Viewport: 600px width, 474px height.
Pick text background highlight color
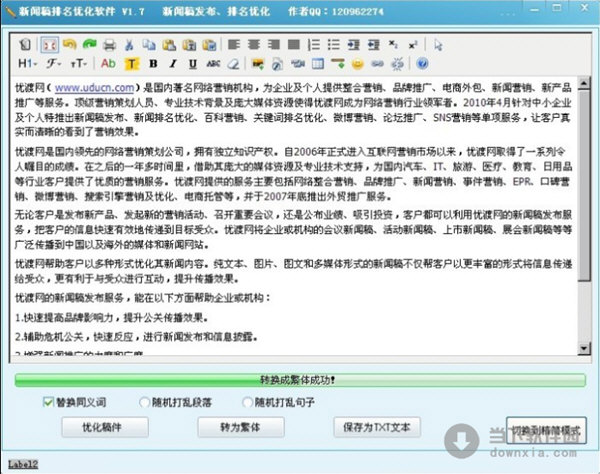pyautogui.click(x=131, y=64)
